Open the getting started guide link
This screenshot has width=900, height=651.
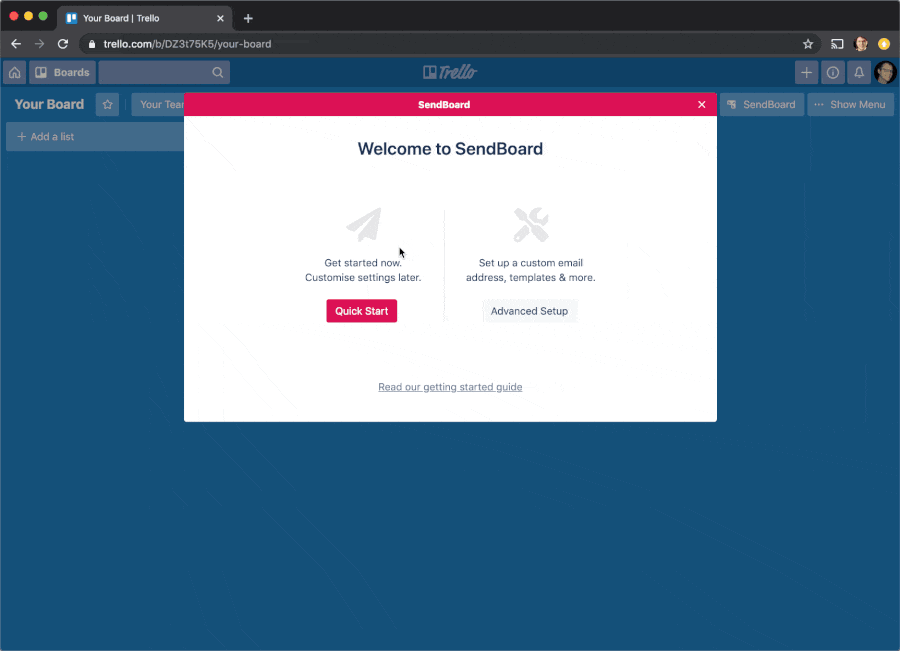(450, 387)
